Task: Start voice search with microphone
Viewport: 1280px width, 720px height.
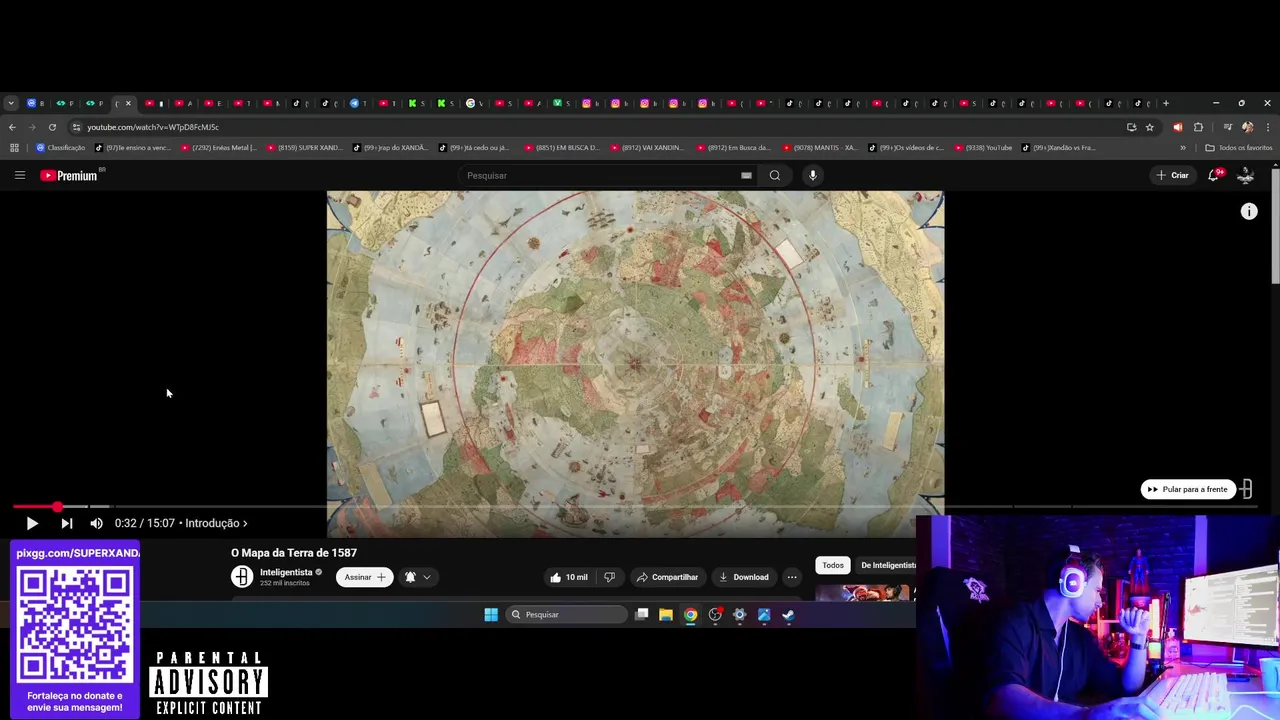Action: [x=813, y=175]
